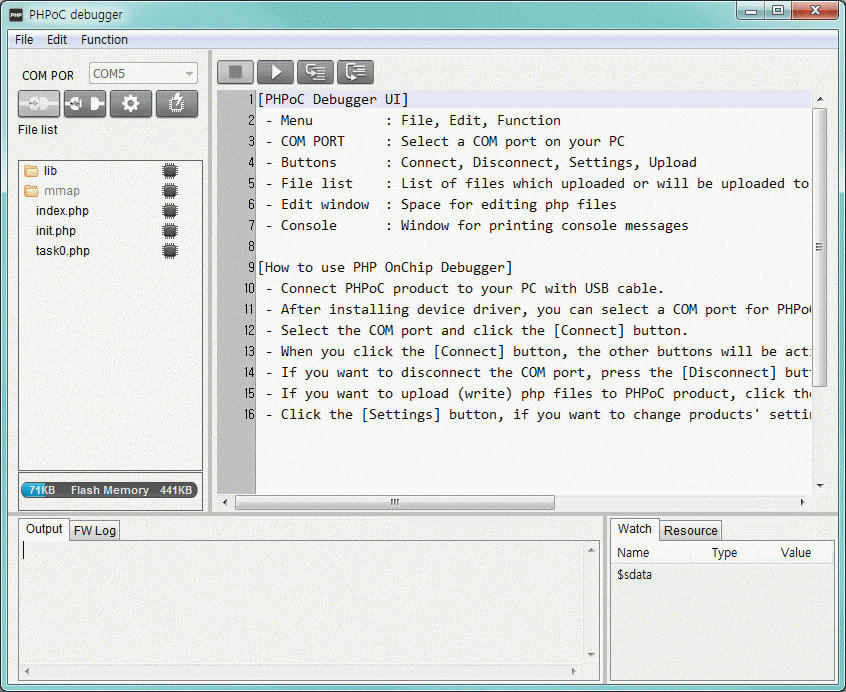
Task: Click the chip icon beside index.php
Action: pos(170,211)
